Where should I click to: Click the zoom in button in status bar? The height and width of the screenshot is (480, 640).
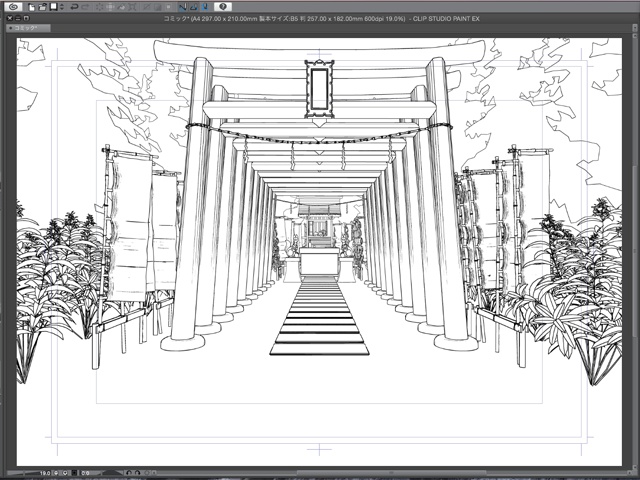coord(64,473)
